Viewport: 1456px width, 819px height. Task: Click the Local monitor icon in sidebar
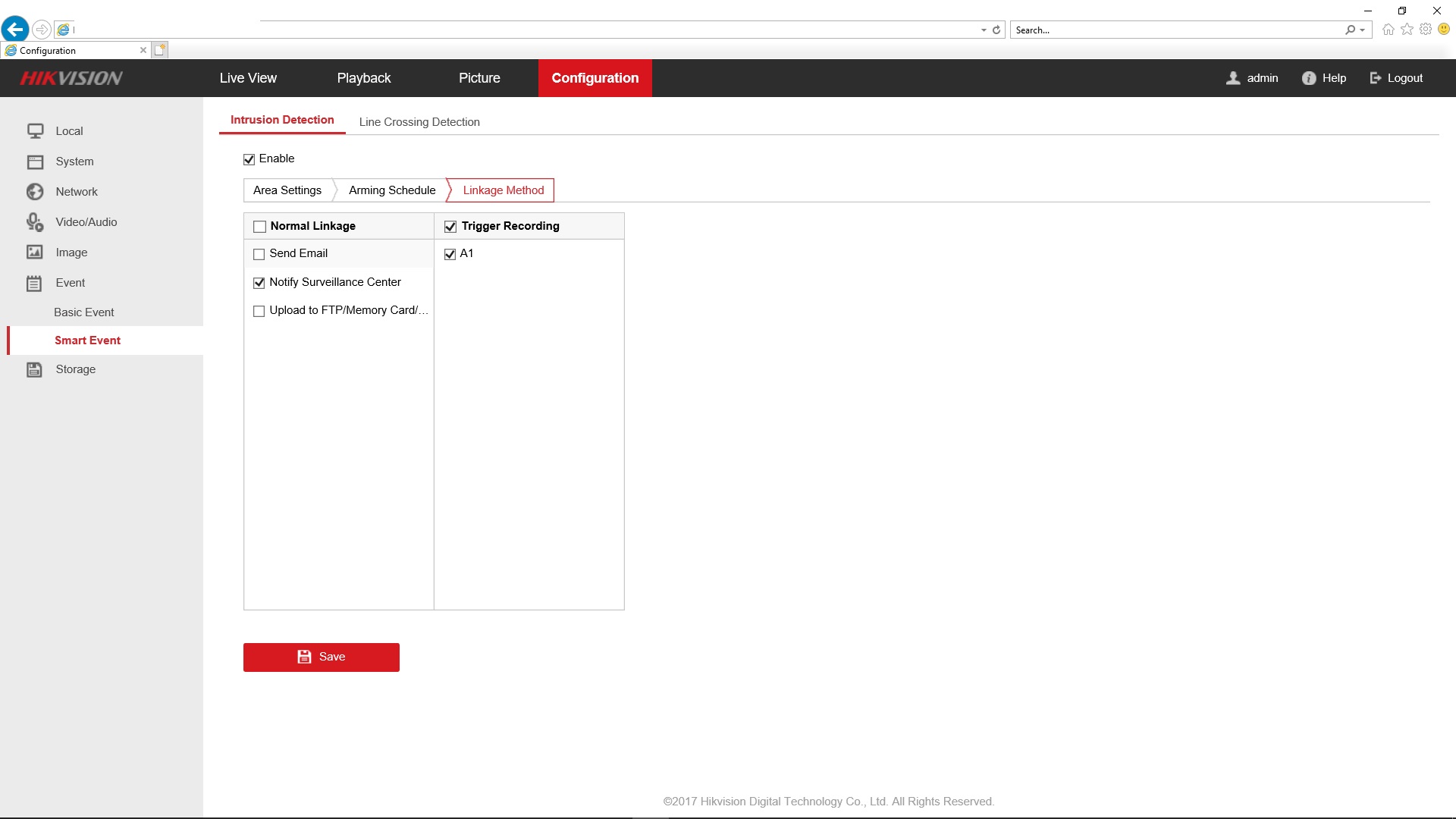pos(35,131)
